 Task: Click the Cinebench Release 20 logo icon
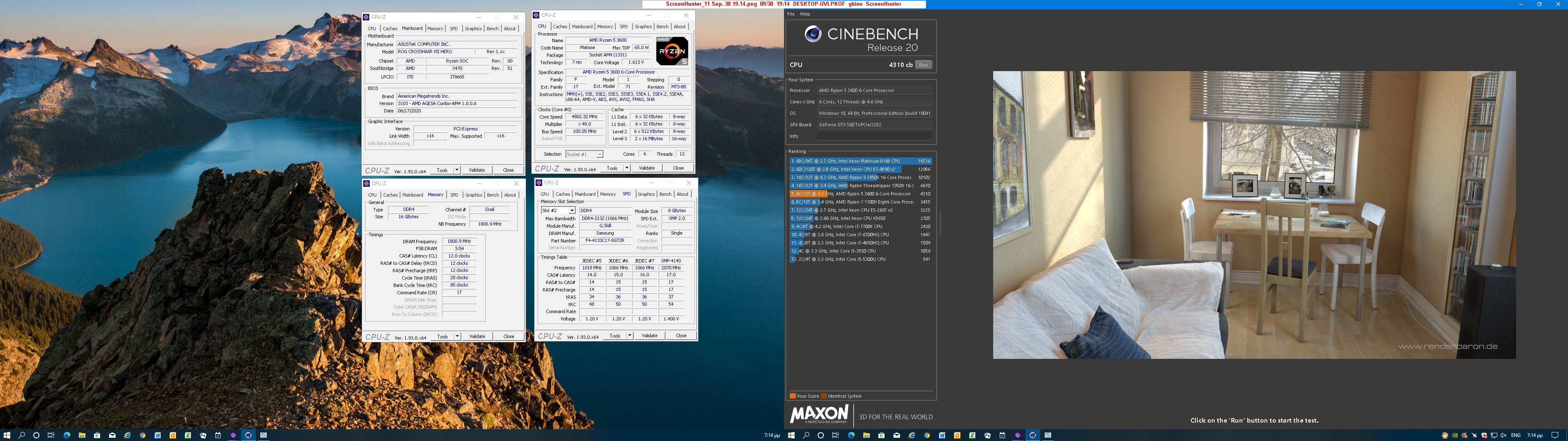pyautogui.click(x=813, y=34)
